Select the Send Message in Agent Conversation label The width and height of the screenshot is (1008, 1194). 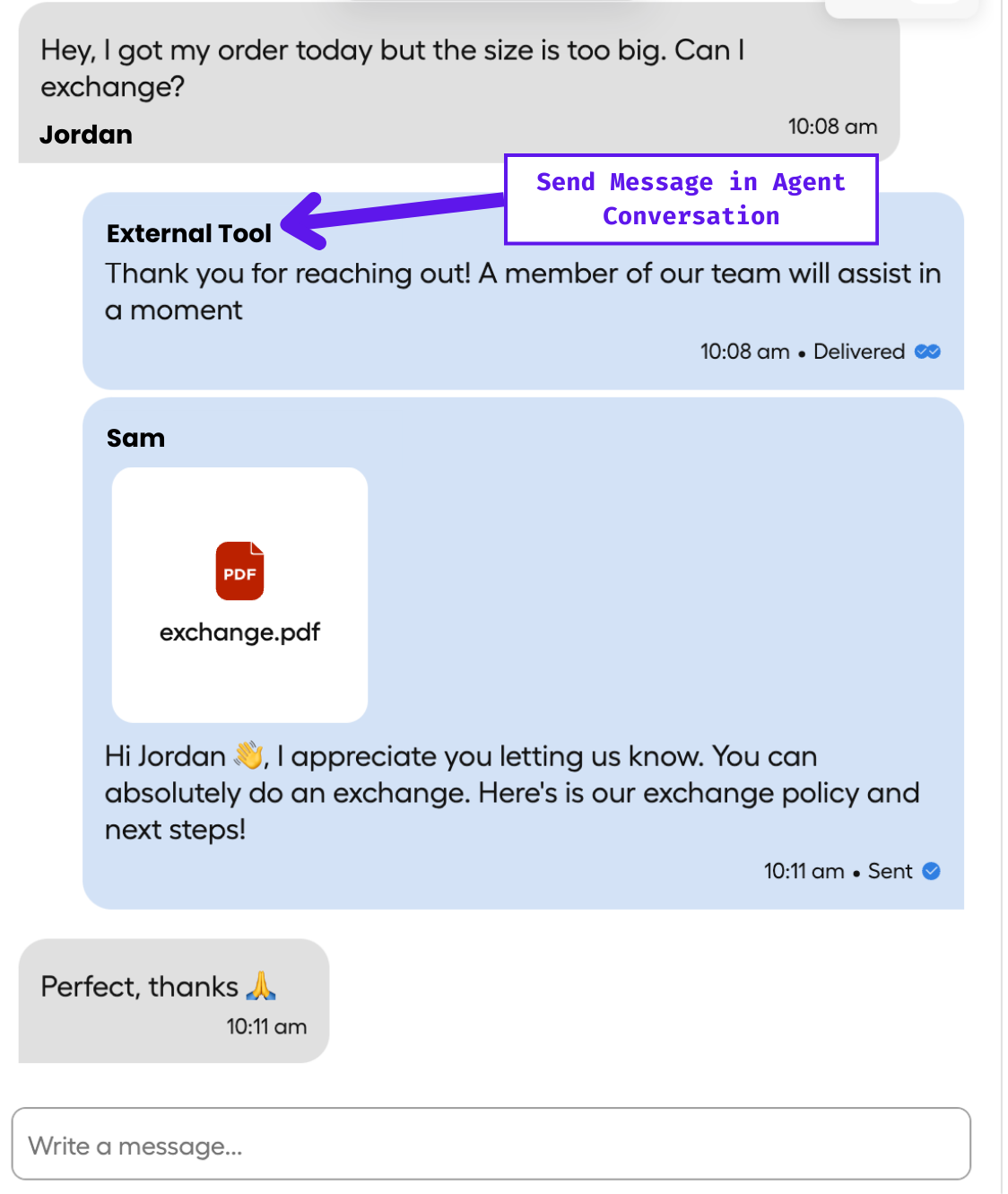pyautogui.click(x=691, y=199)
